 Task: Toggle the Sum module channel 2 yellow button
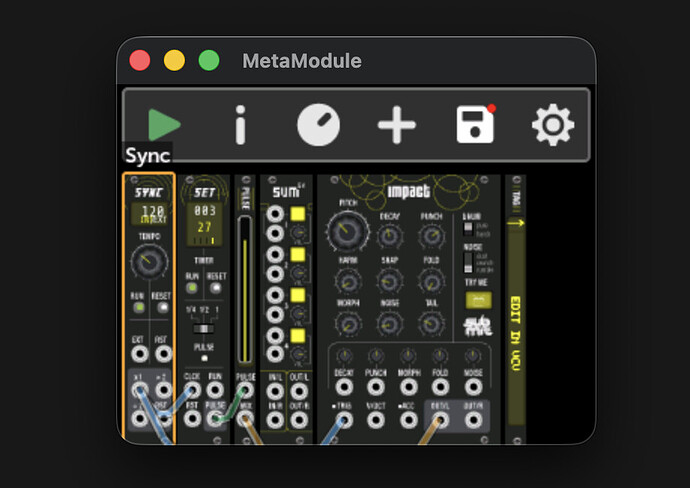298,254
